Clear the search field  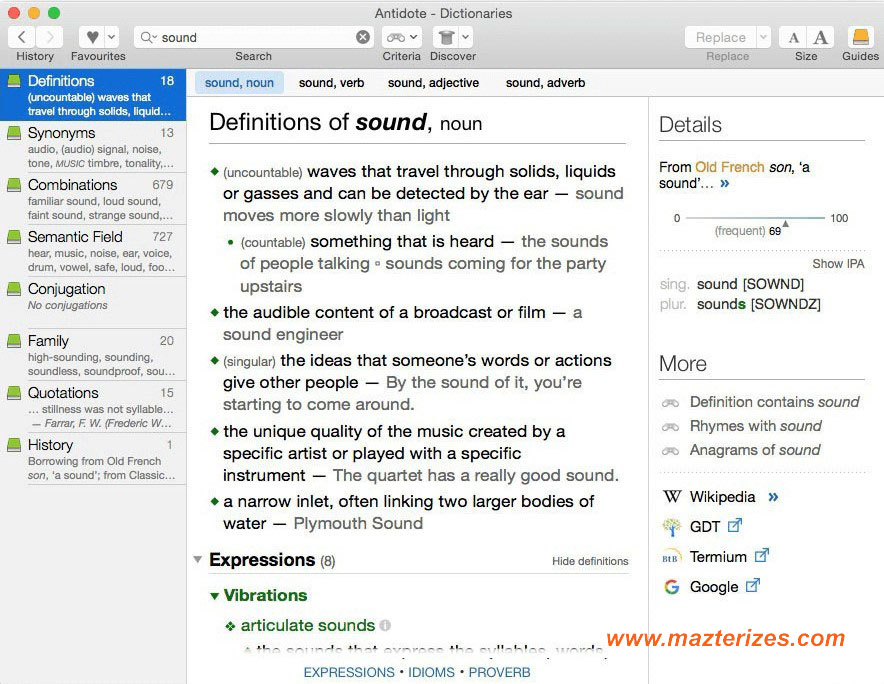coord(363,37)
